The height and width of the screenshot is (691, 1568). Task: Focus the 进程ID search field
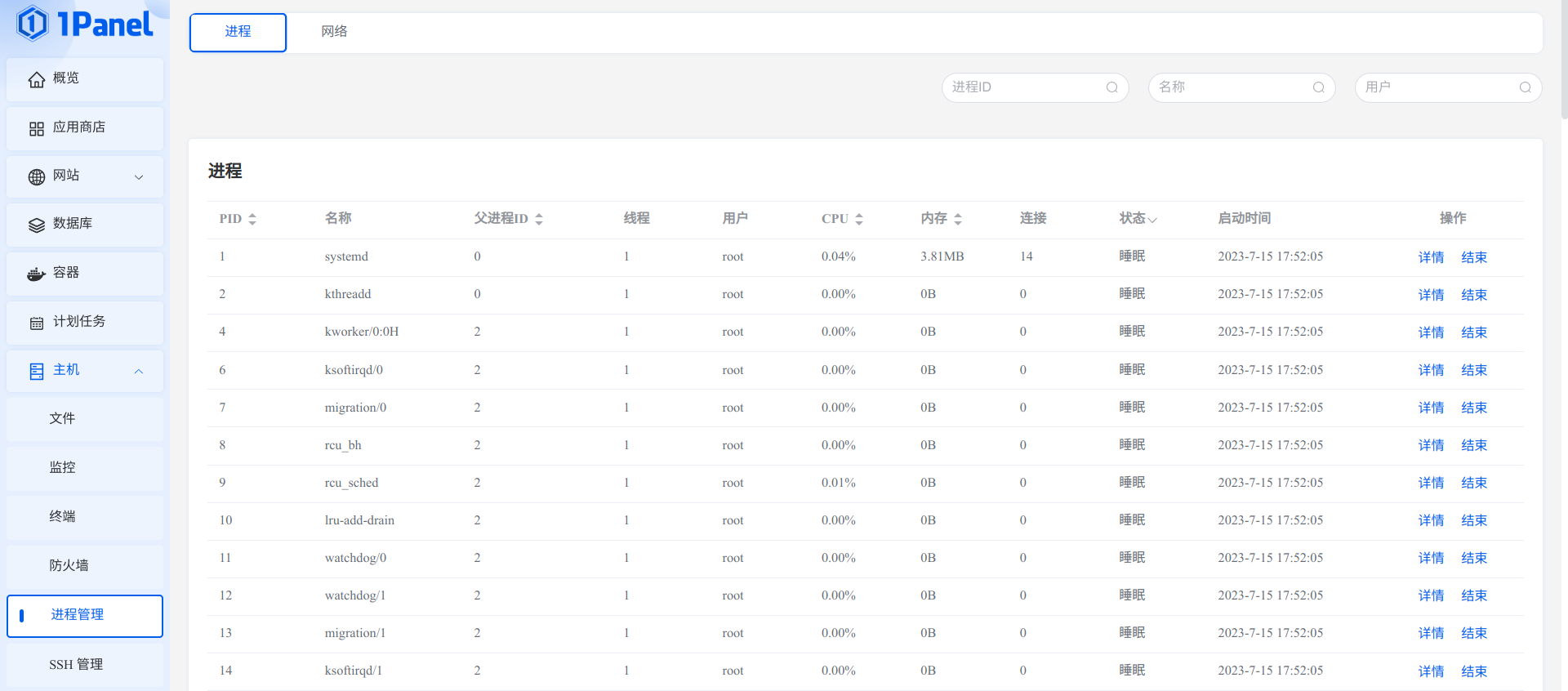[x=1035, y=87]
